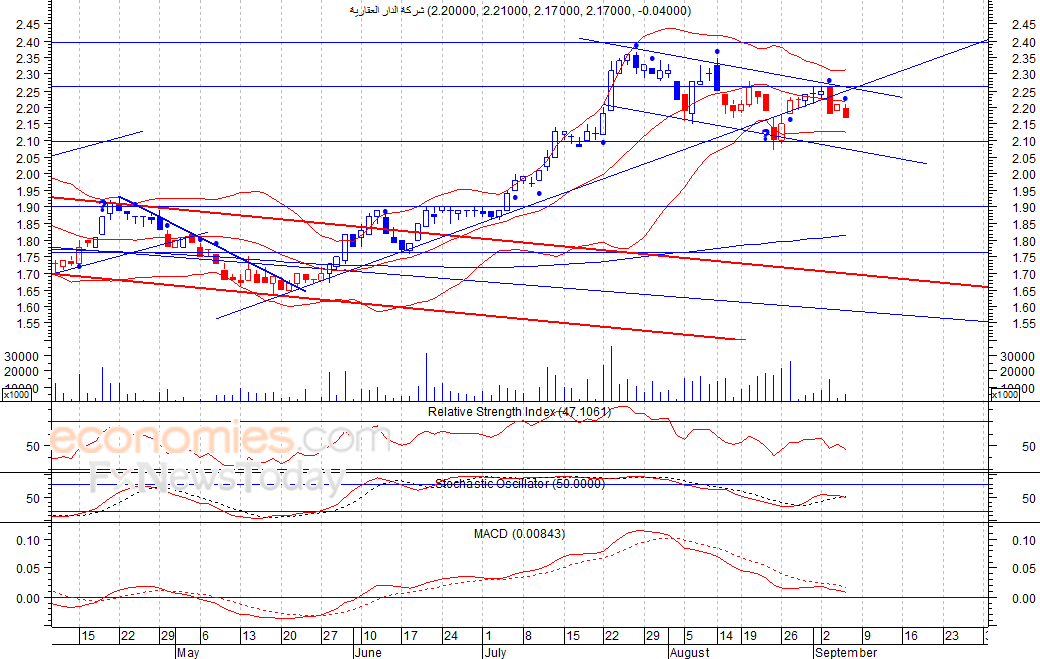Click 0.10 on the left MACD axis
This screenshot has width=1040, height=659.
[x=28, y=540]
